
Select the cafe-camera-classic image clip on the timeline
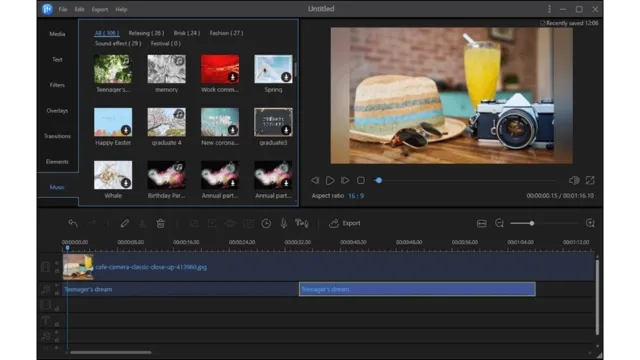tap(329, 267)
